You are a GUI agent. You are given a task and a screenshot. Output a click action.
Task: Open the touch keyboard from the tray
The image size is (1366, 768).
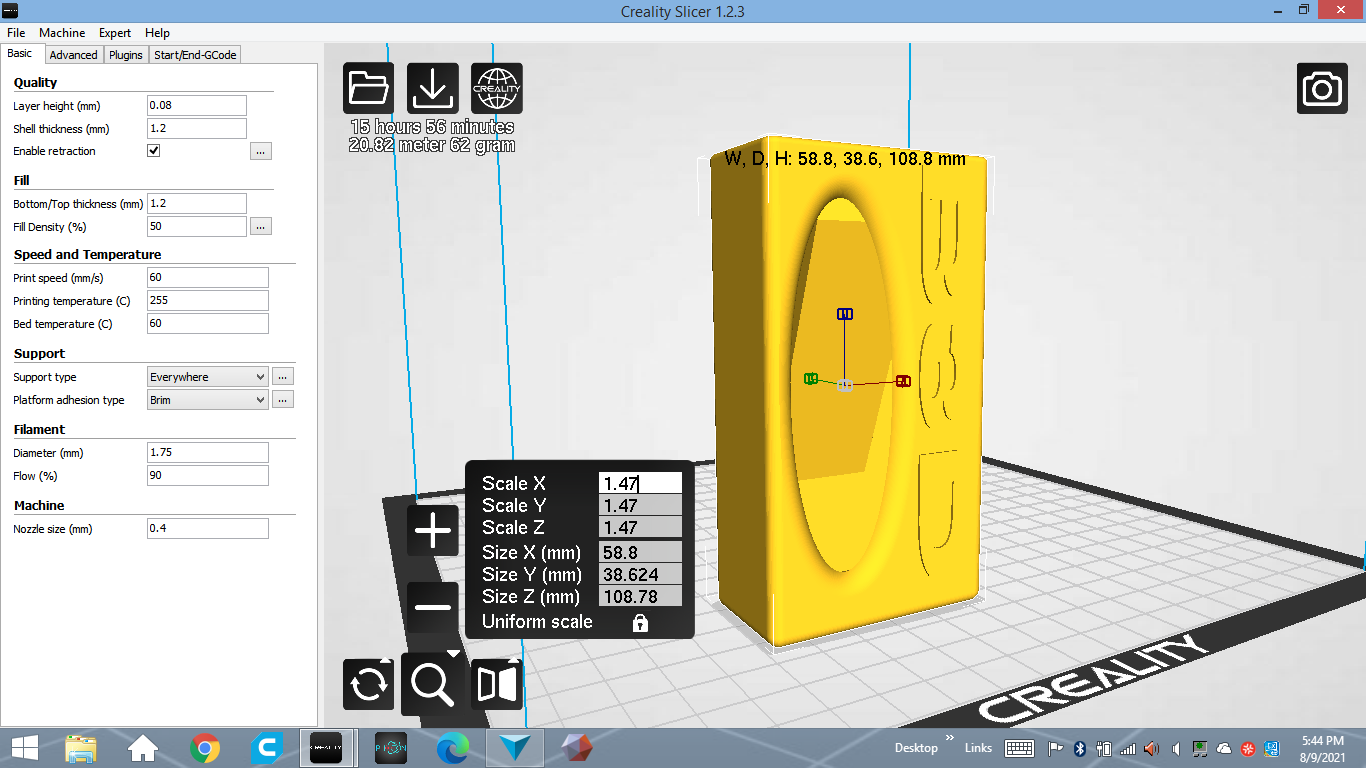click(x=1019, y=748)
